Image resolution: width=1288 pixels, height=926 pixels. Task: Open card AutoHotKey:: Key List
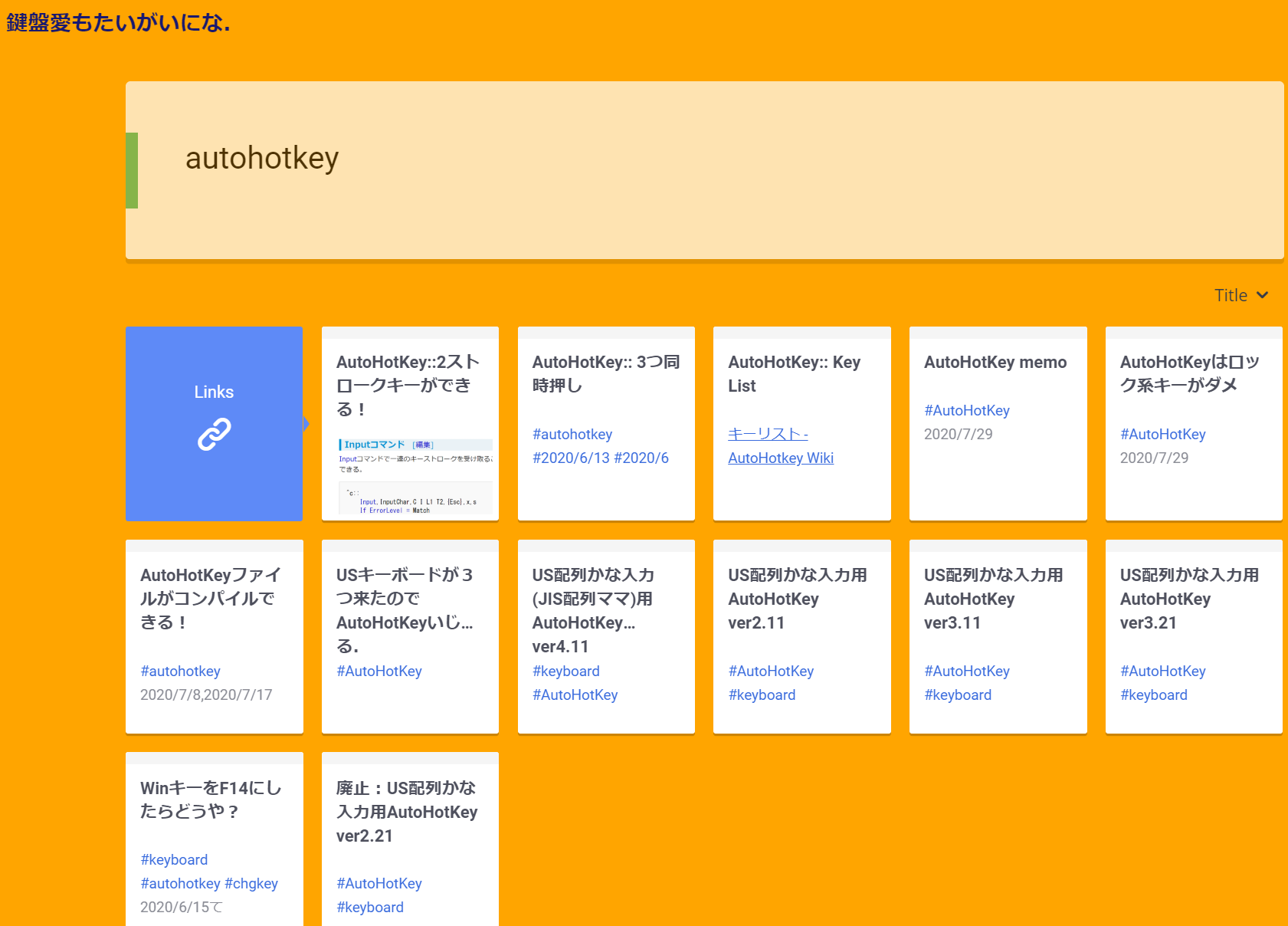point(802,424)
